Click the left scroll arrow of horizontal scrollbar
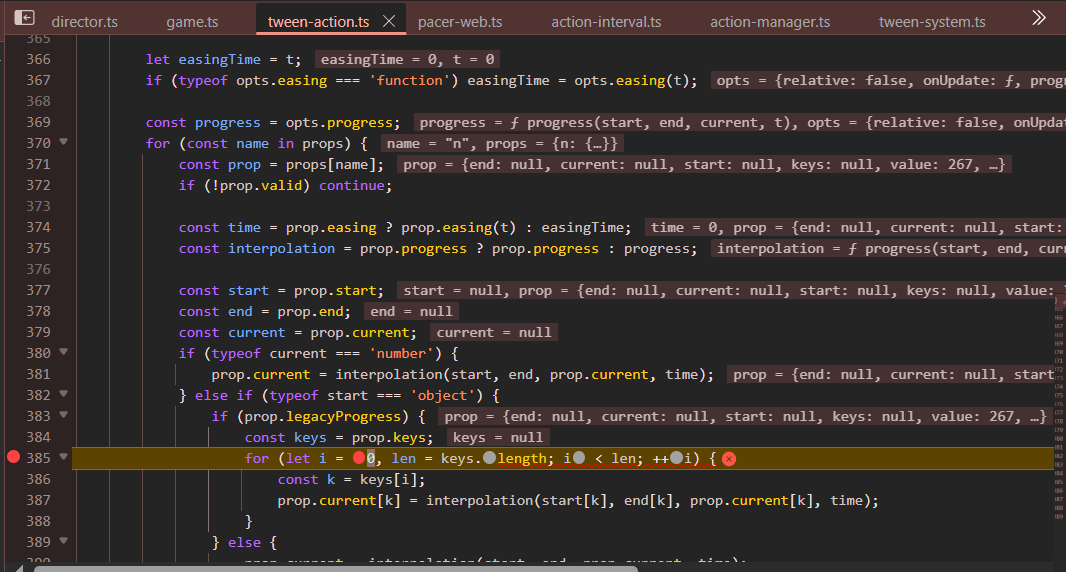This screenshot has height=572, width=1066. (x=18, y=569)
